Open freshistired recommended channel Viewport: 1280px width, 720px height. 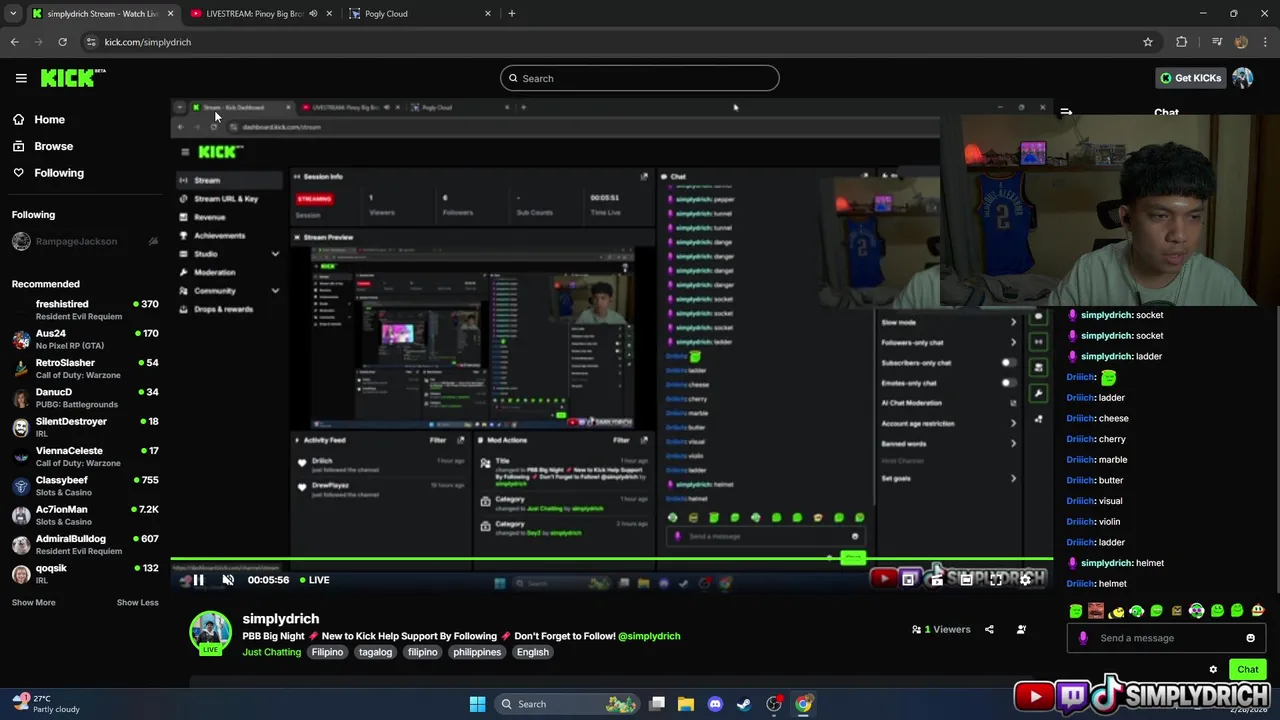(x=85, y=310)
